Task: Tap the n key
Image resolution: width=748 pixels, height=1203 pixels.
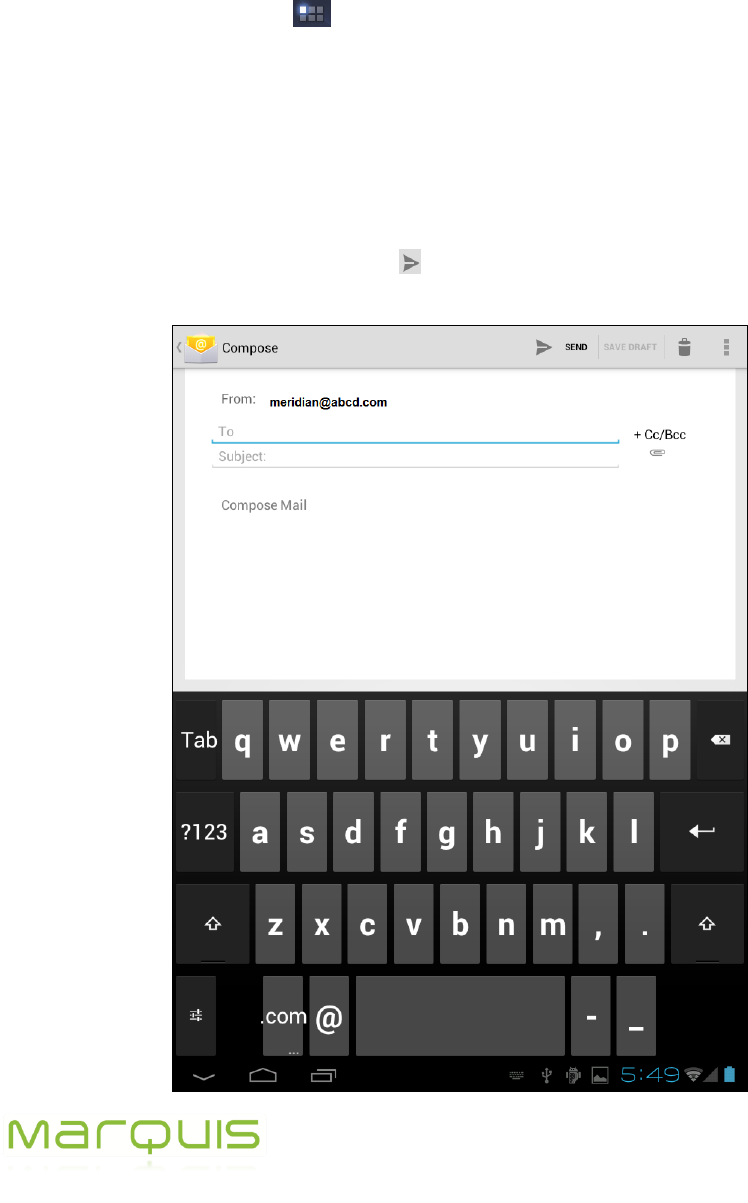Action: click(506, 924)
